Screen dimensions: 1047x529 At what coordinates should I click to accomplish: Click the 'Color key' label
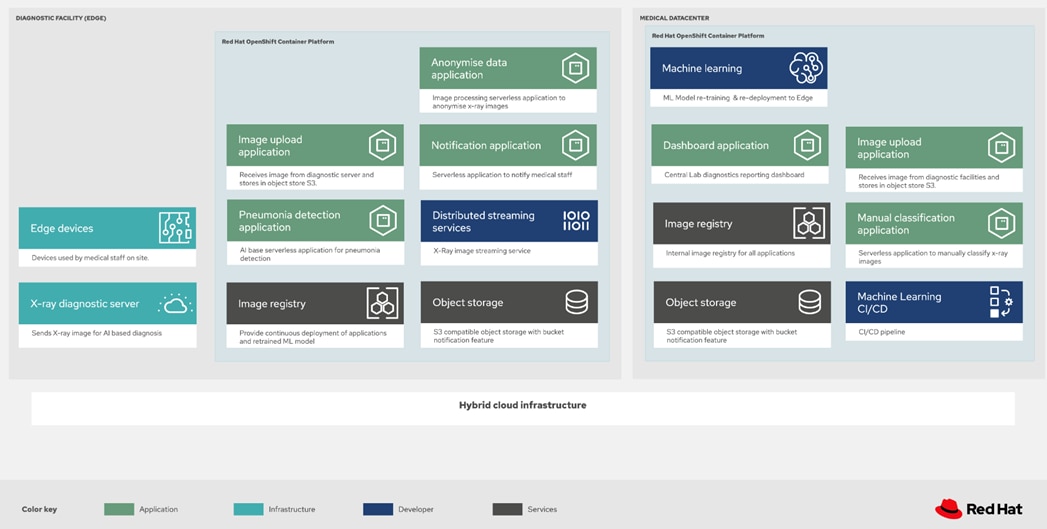click(39, 509)
